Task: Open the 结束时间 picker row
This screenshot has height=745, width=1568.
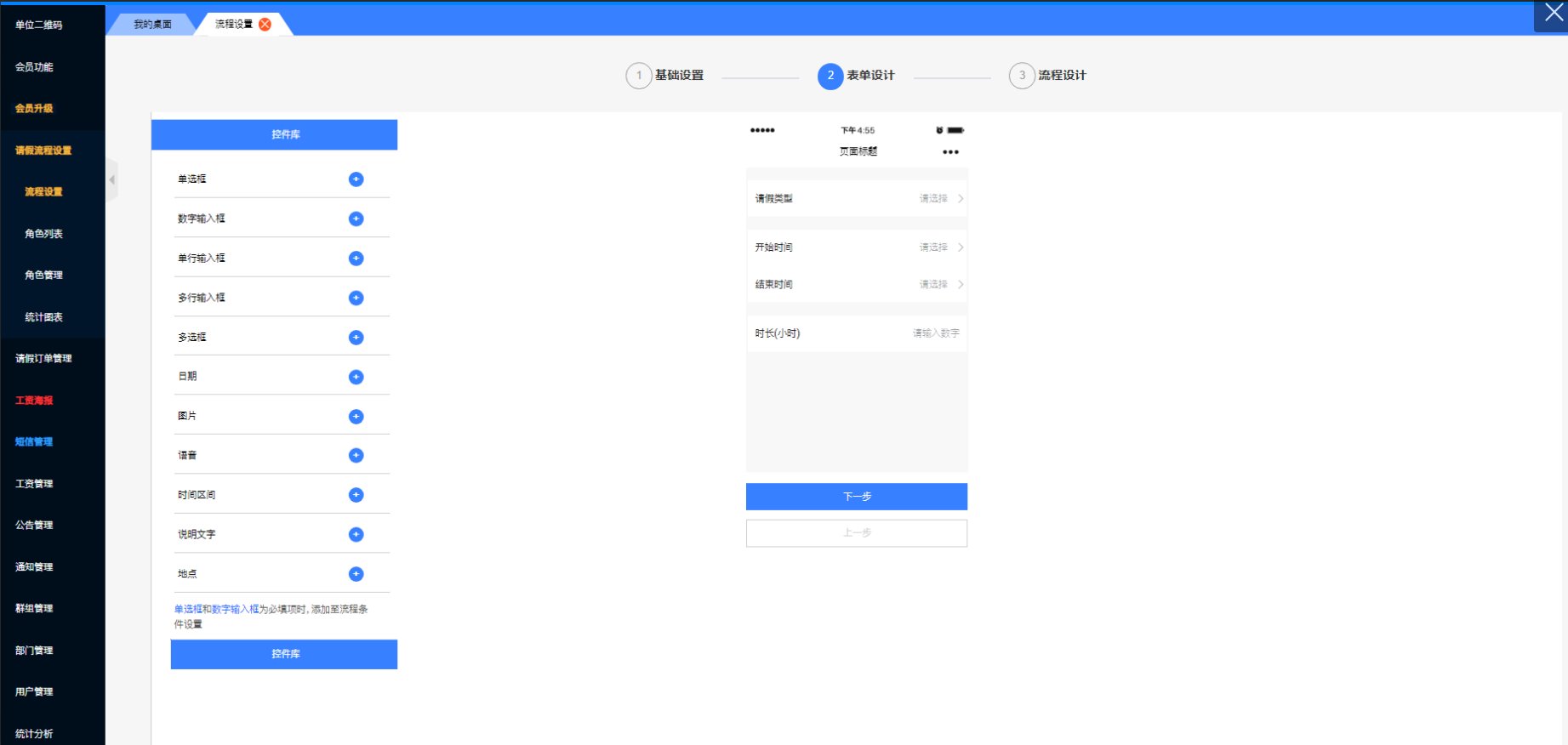Action: coord(857,284)
